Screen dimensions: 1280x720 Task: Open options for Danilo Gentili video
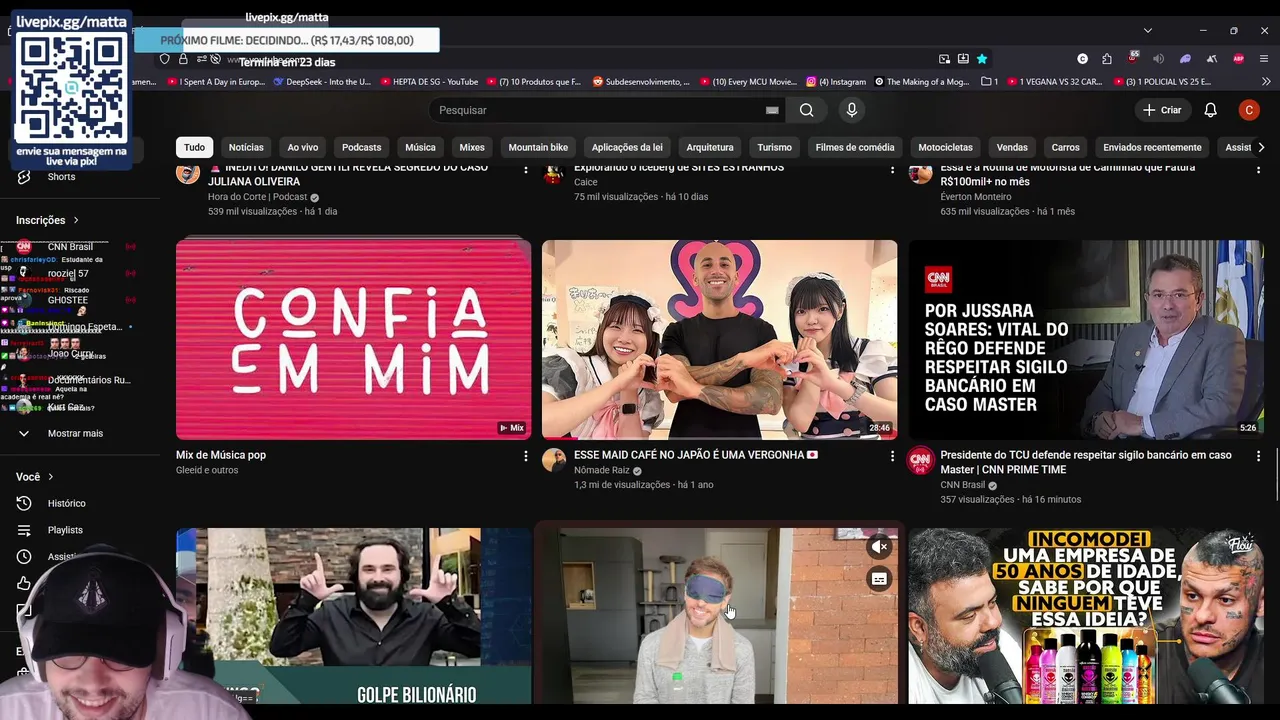[x=526, y=170]
